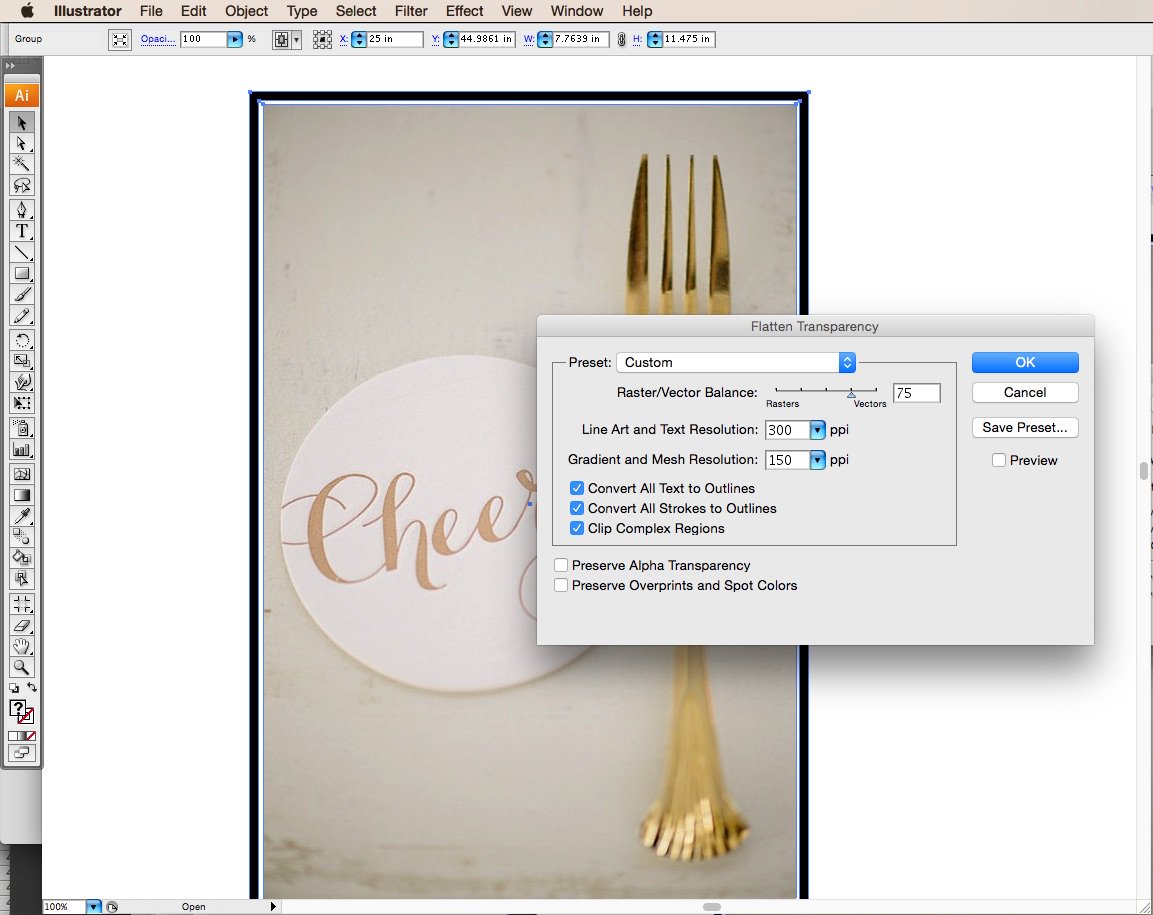Open the Line Art and Text Resolution dropdown
Image resolution: width=1153 pixels, height=915 pixels.
(x=815, y=429)
